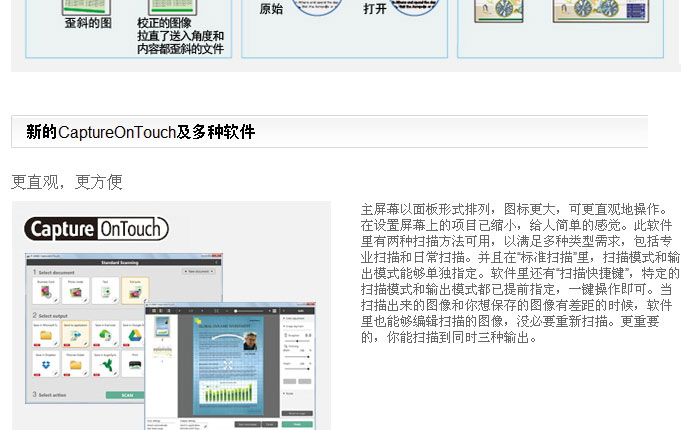Click the CaptureOnTouch logo
The width and height of the screenshot is (686, 430).
[x=96, y=228]
